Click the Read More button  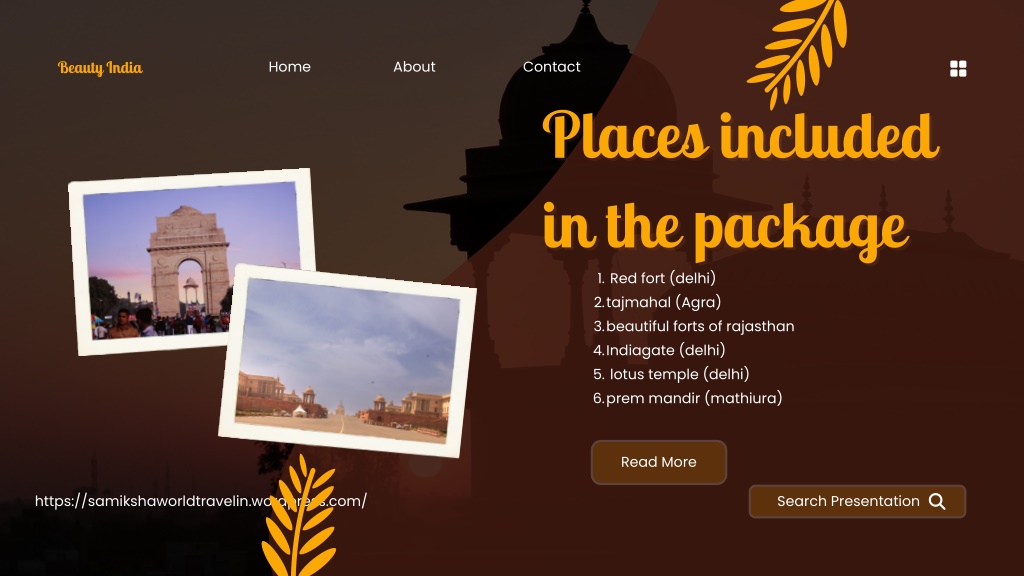pos(658,462)
